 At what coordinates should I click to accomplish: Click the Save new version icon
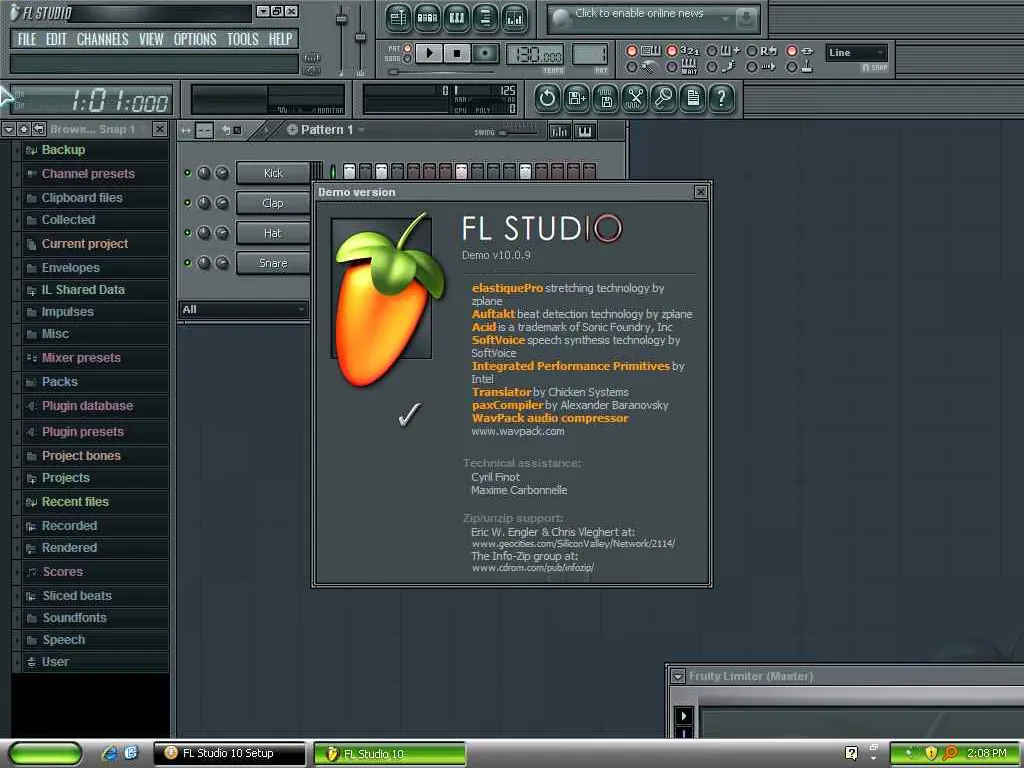pyautogui.click(x=577, y=99)
